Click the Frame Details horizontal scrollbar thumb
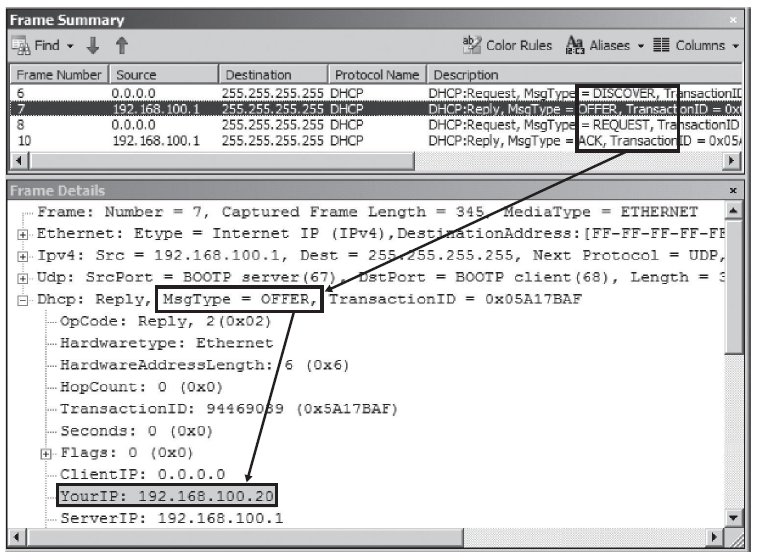 click(245, 537)
